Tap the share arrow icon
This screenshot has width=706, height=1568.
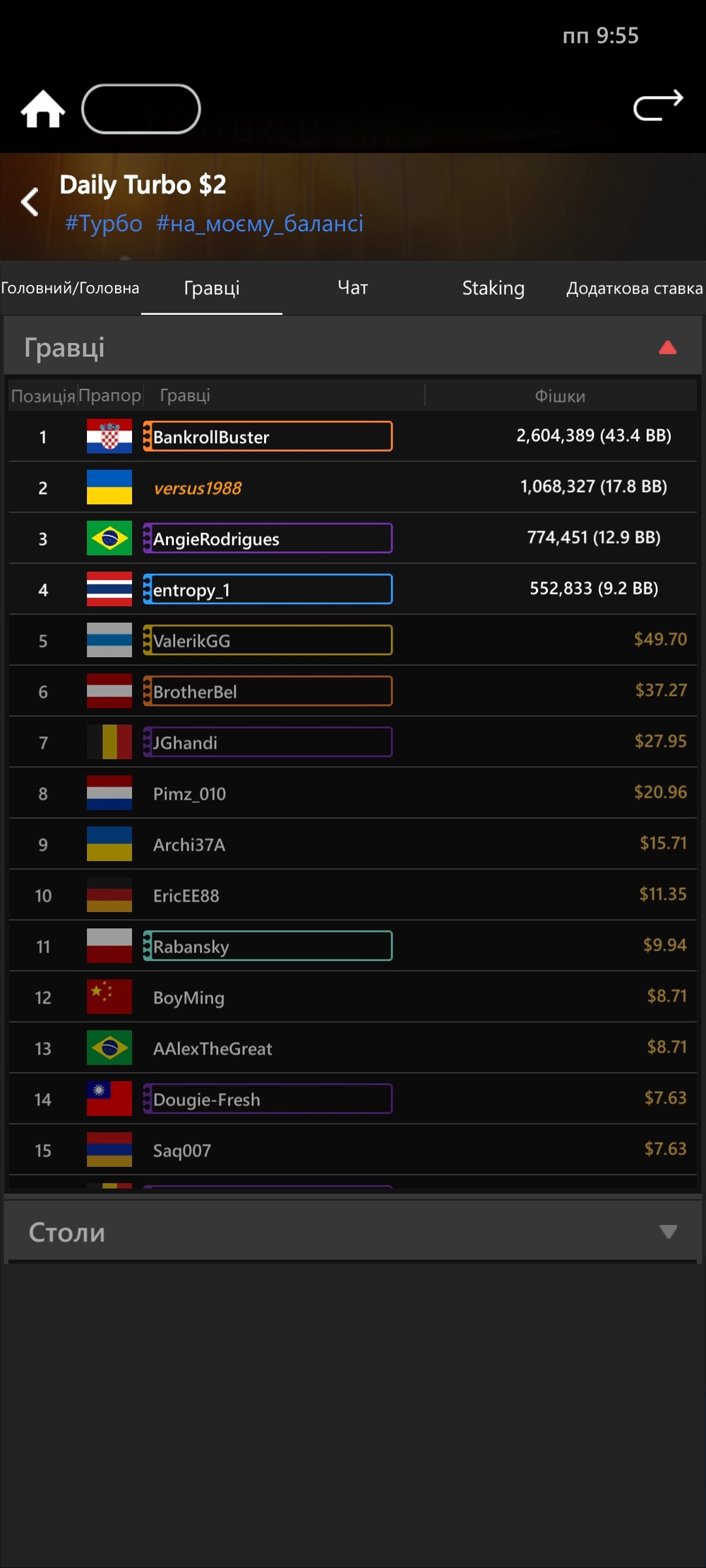coord(658,106)
